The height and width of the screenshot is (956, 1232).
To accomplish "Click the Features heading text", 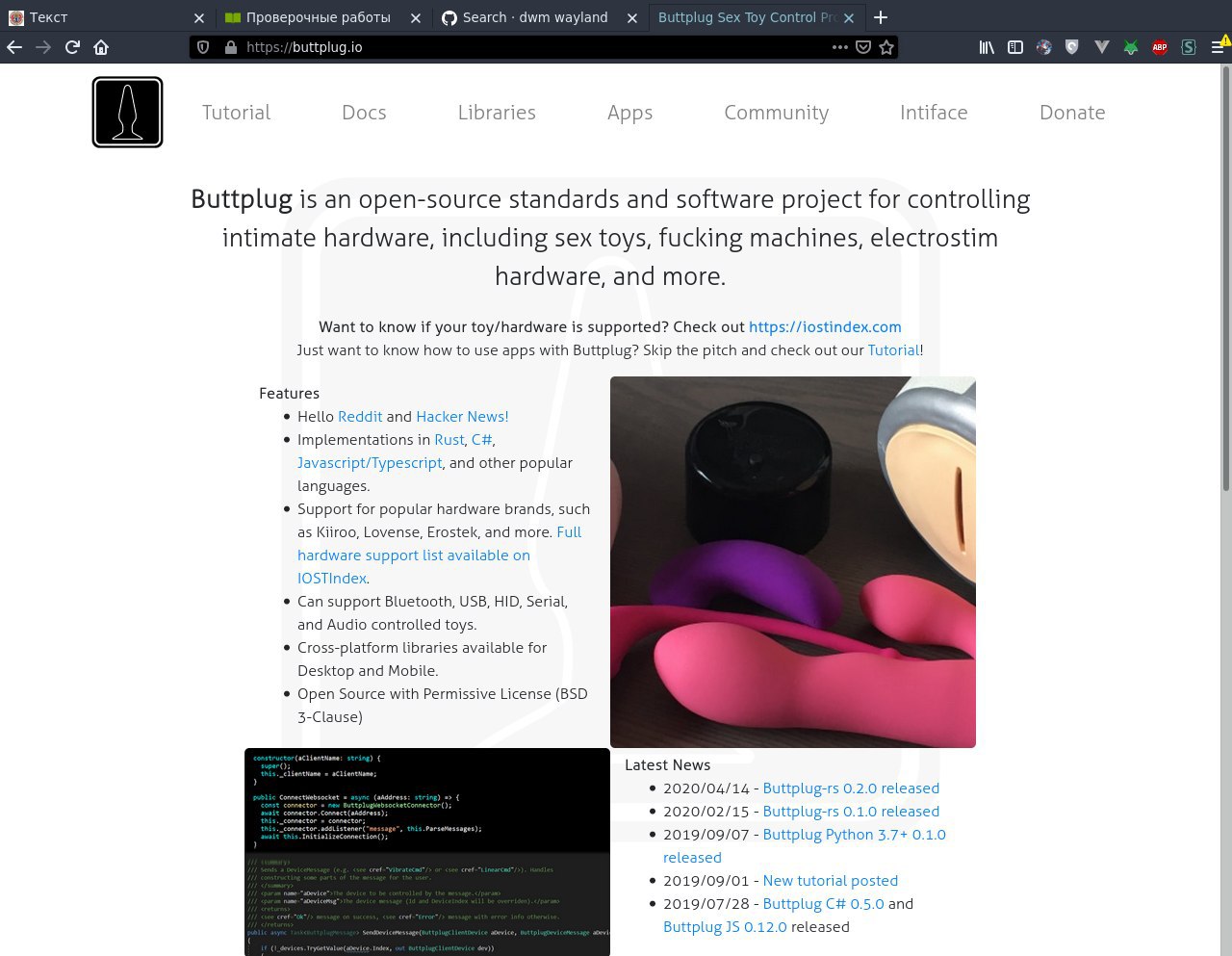I will click(x=289, y=394).
